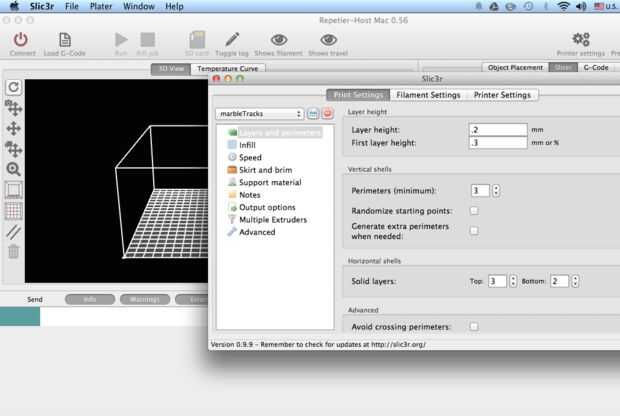Select the Filament Settings tab
Image resolution: width=620 pixels, height=416 pixels.
coord(428,95)
